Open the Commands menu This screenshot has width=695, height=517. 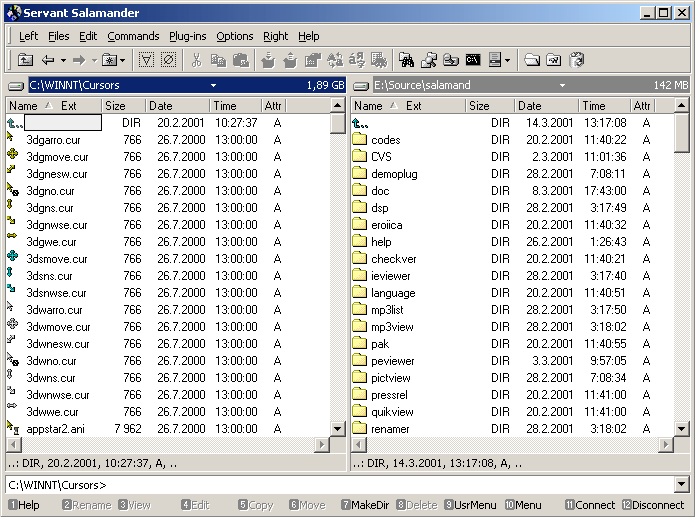(133, 36)
